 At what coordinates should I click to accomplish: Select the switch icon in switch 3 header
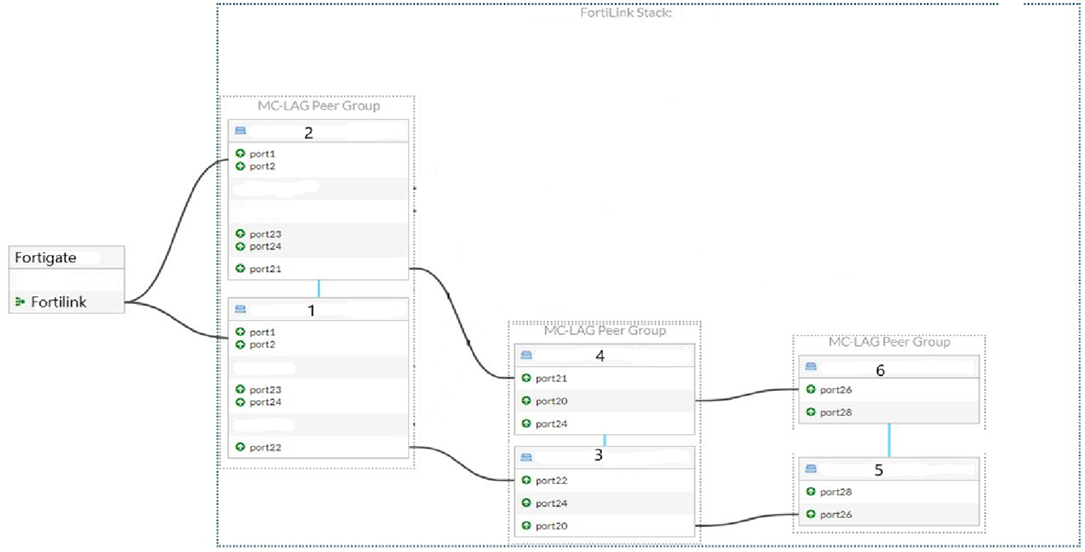pos(527,457)
